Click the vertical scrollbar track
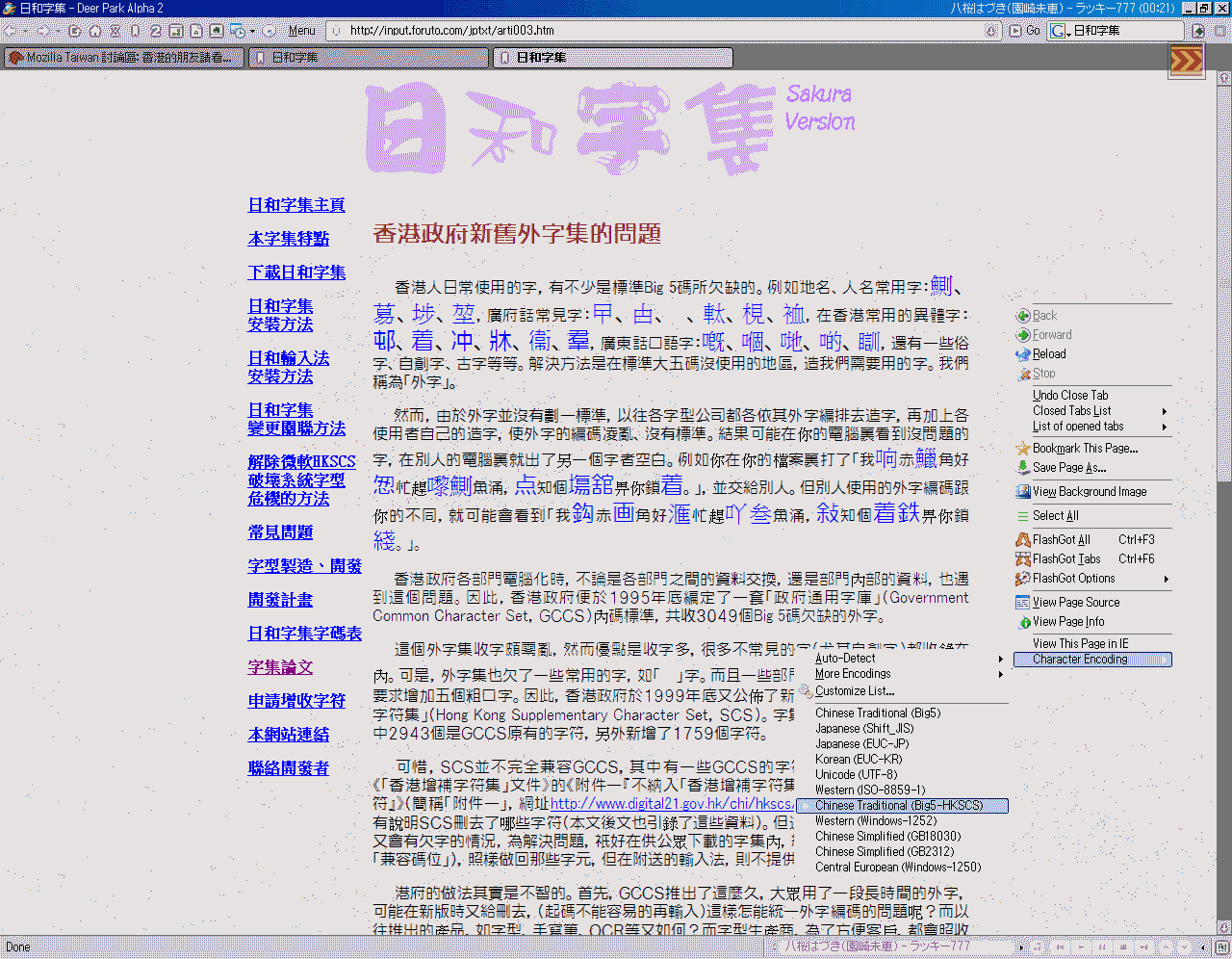Viewport: 1232px width, 959px height. (x=1222, y=674)
